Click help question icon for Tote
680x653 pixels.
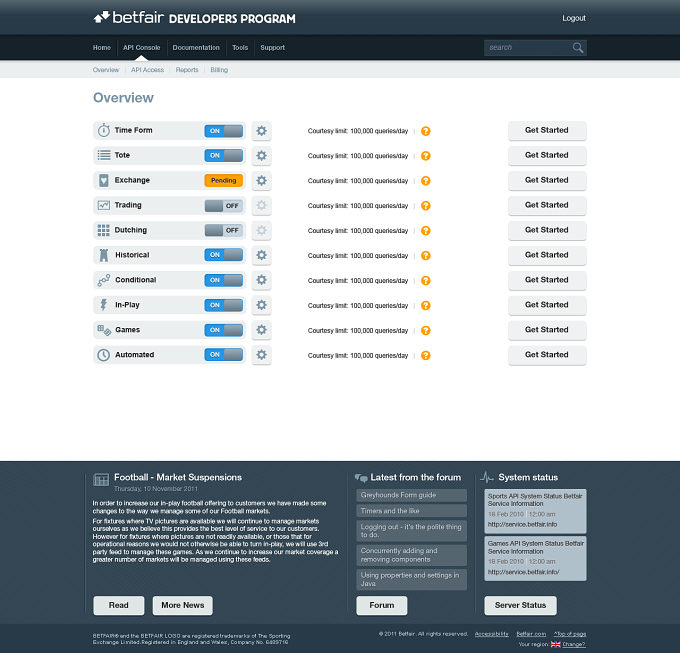(426, 156)
